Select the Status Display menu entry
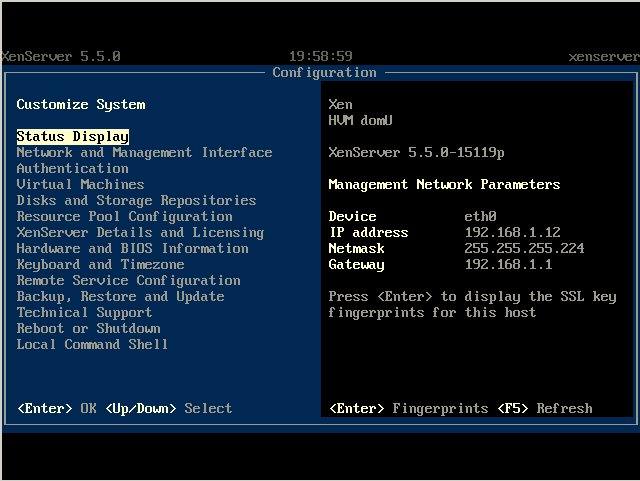This screenshot has width=640, height=481. point(73,136)
